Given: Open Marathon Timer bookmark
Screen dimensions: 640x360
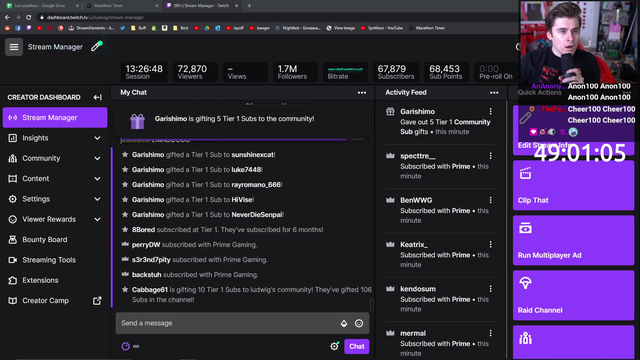Looking at the screenshot, I should (427, 28).
